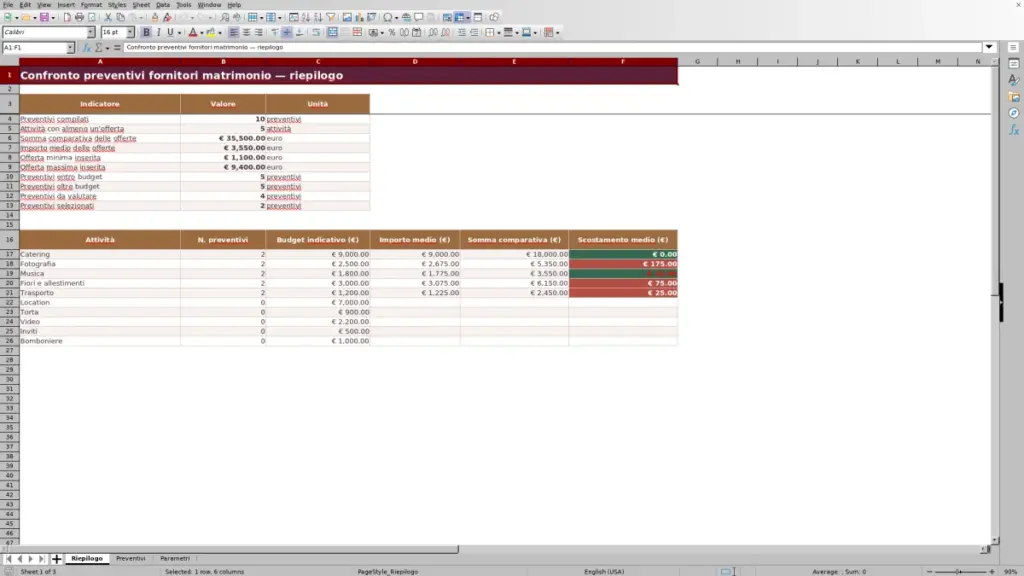Screen dimensions: 1024x576
Task: Click the formula input line
Action: pyautogui.click(x=552, y=48)
